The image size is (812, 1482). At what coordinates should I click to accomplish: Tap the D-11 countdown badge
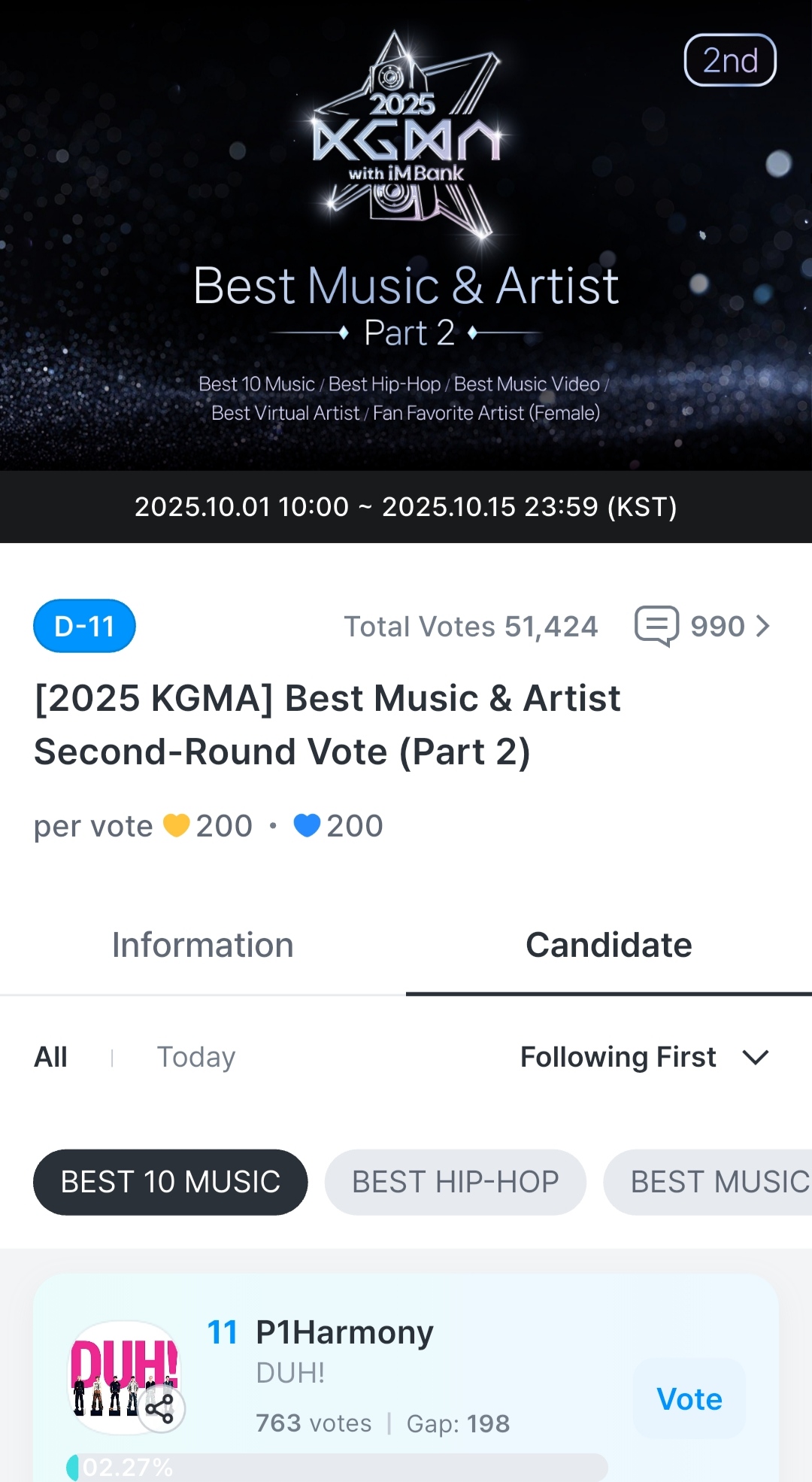[84, 626]
